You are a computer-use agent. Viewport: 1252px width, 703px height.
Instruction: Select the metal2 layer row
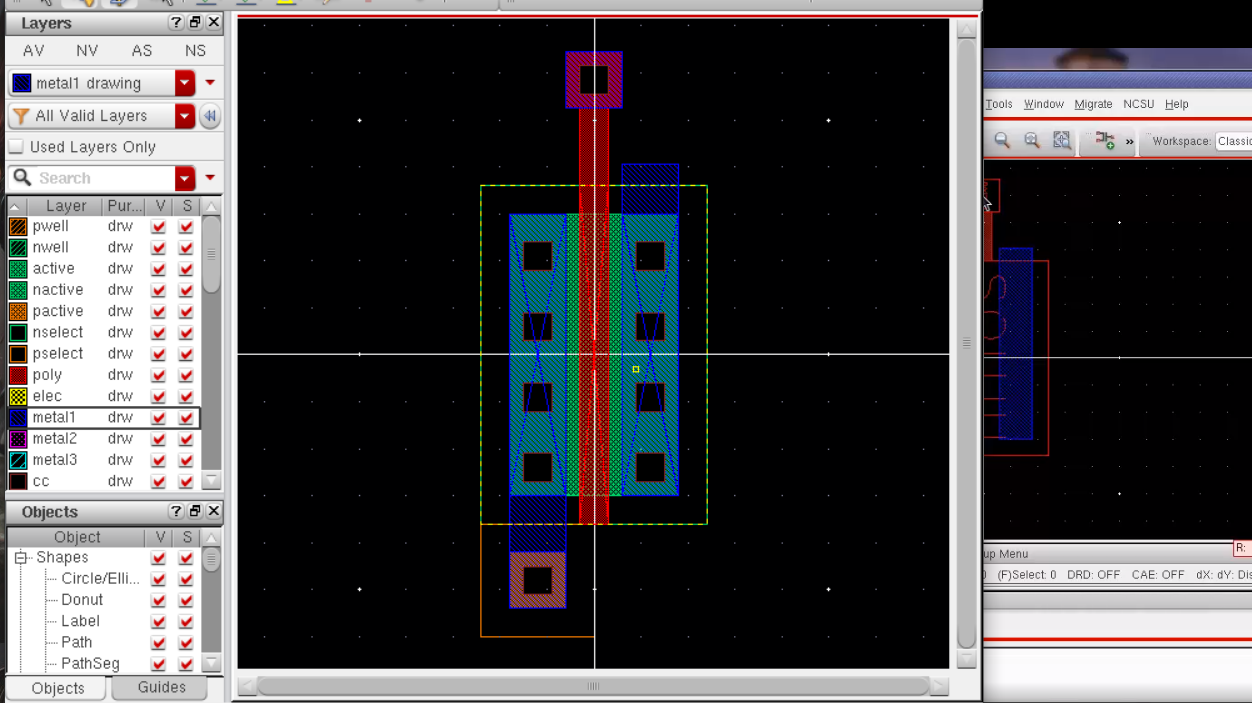coord(103,438)
